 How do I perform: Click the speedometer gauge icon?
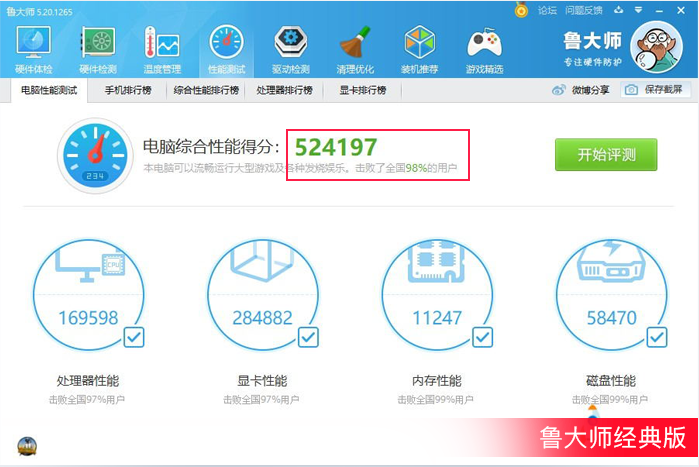(x=95, y=156)
